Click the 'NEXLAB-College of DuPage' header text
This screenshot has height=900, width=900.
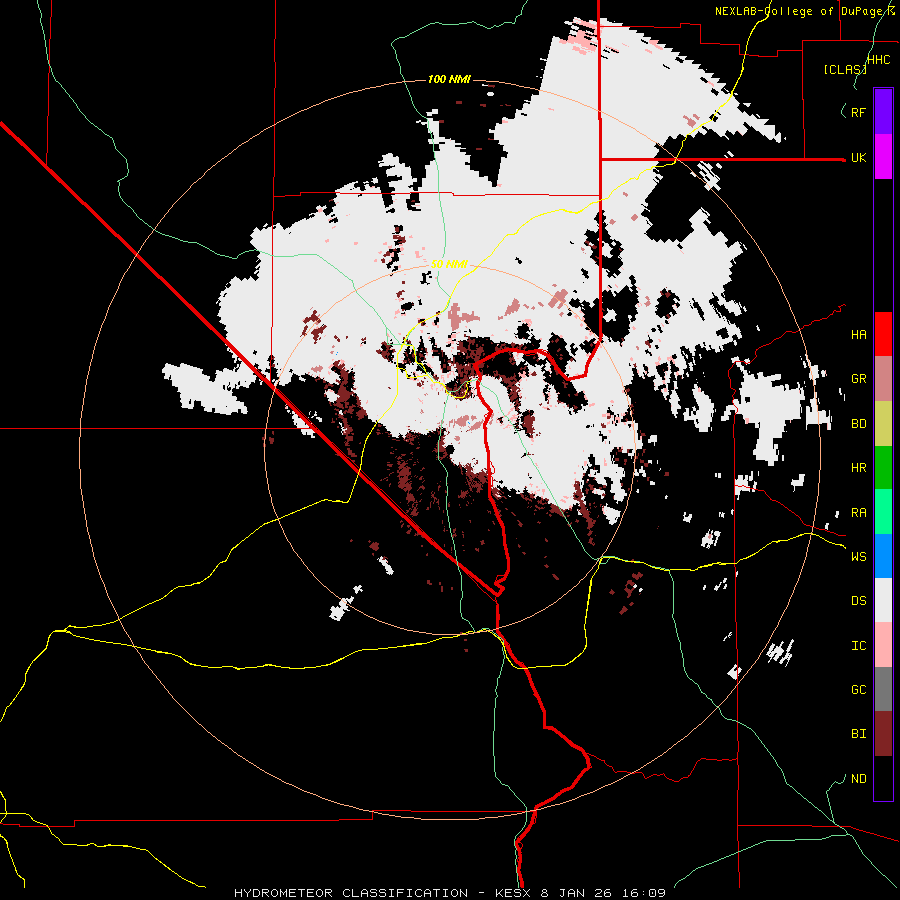798,11
